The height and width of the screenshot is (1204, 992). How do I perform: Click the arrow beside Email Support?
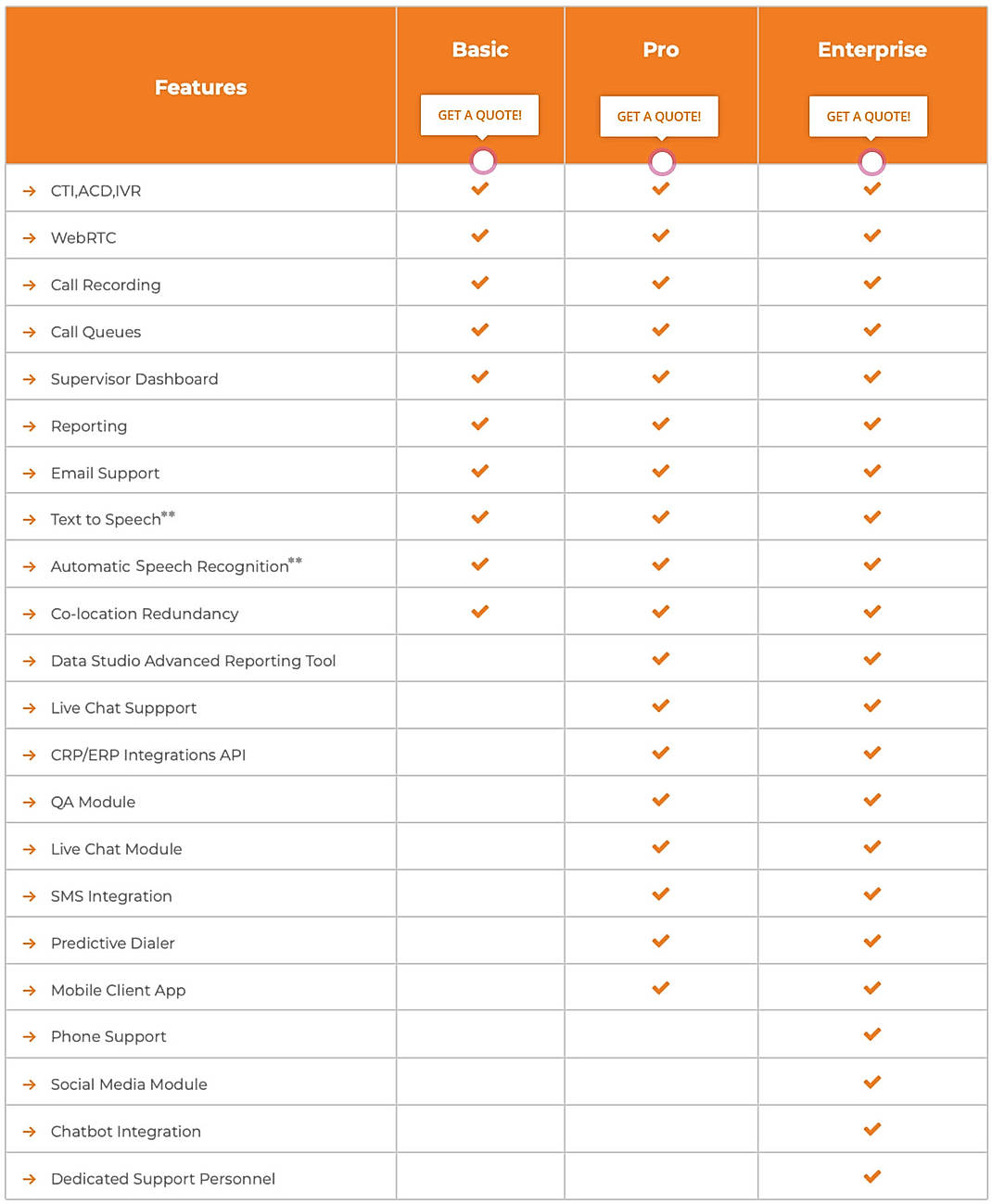27,472
